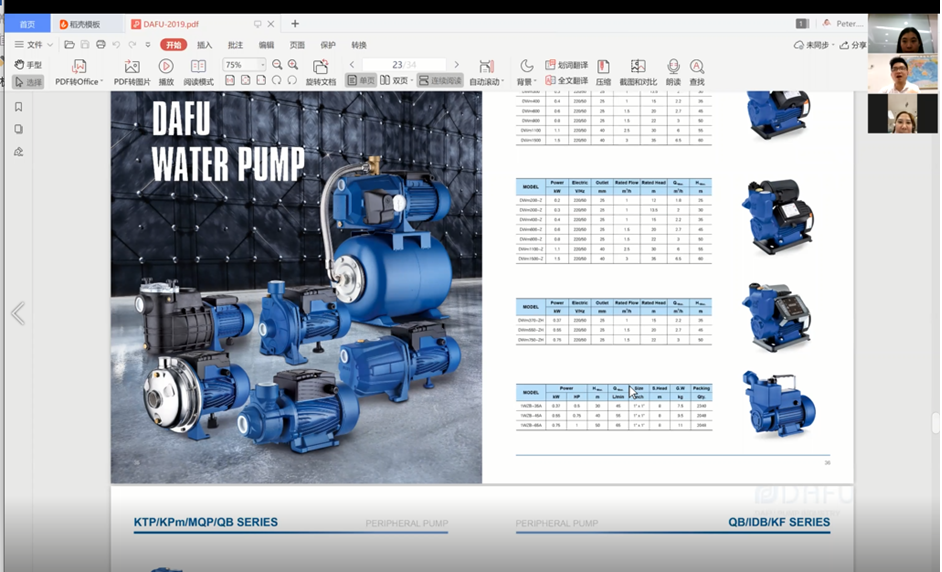Image resolution: width=942 pixels, height=572 pixels.
Task: Open the 保护 protect tab
Action: pos(328,45)
